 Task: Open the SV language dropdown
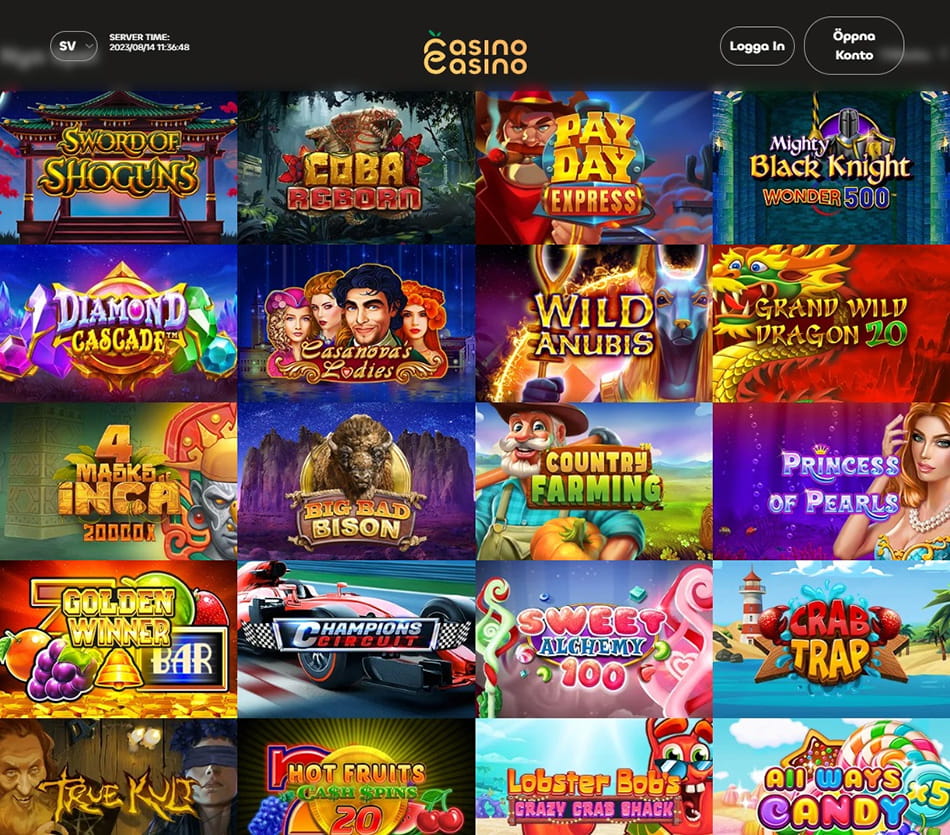point(73,46)
